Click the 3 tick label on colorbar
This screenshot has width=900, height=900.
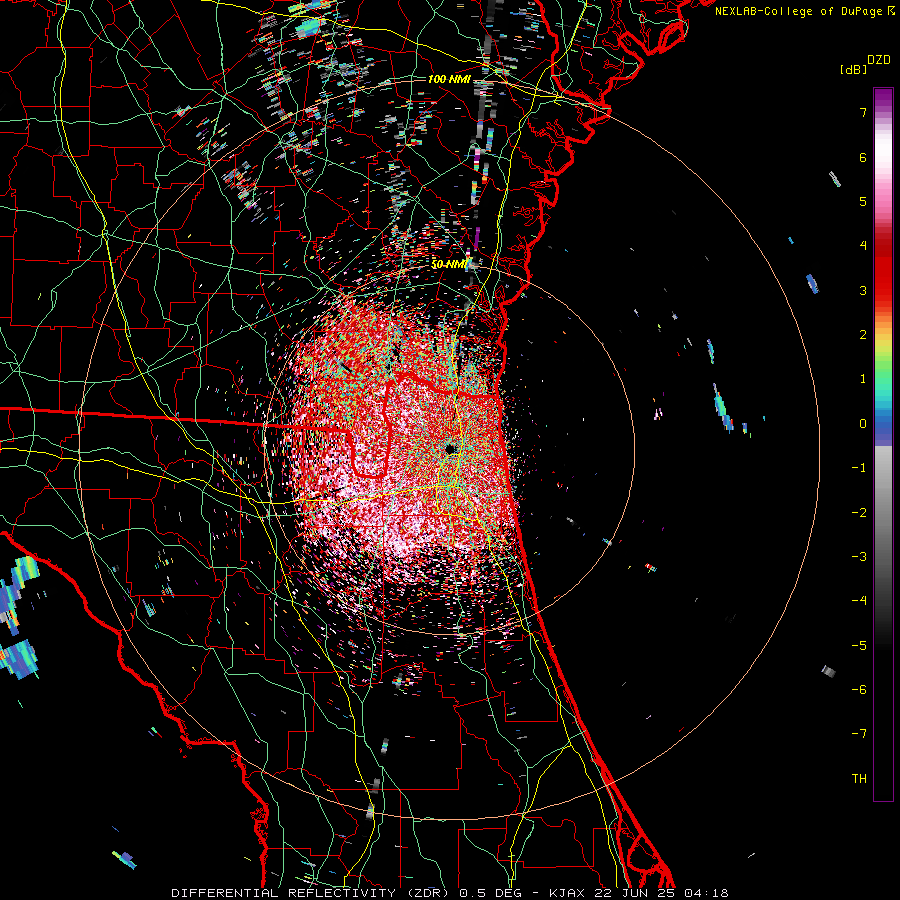pyautogui.click(x=863, y=290)
